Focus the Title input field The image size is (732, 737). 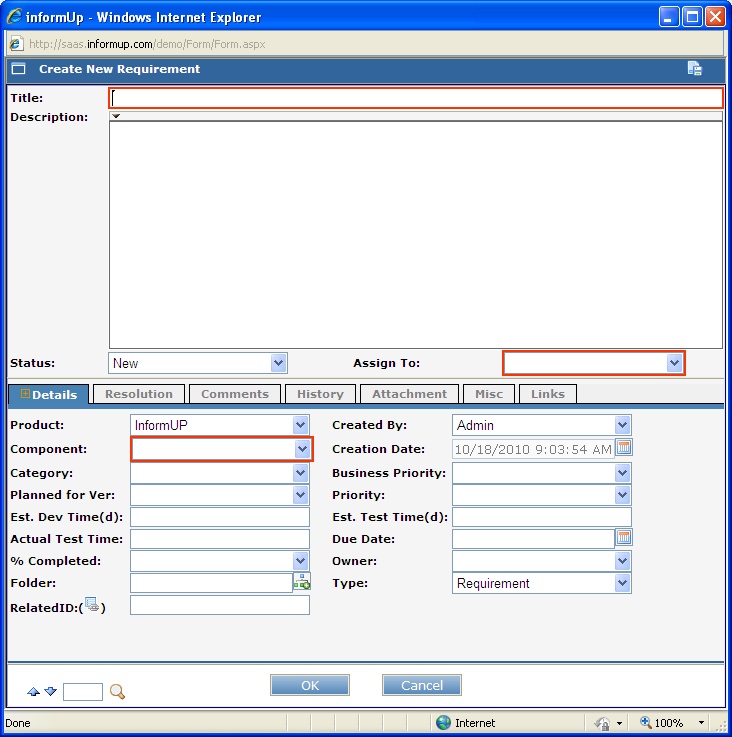point(416,98)
